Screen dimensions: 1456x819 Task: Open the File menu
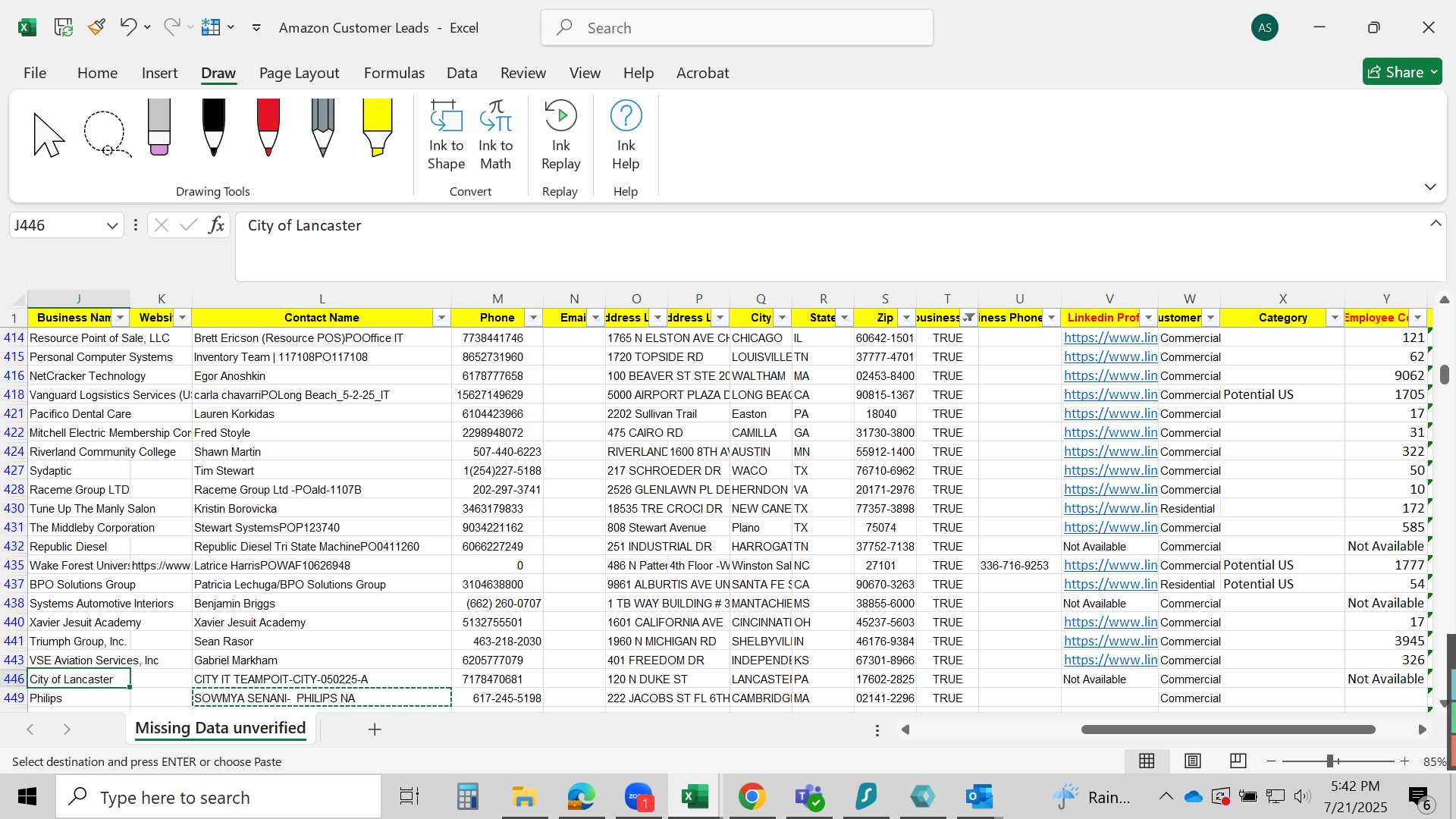coord(35,73)
